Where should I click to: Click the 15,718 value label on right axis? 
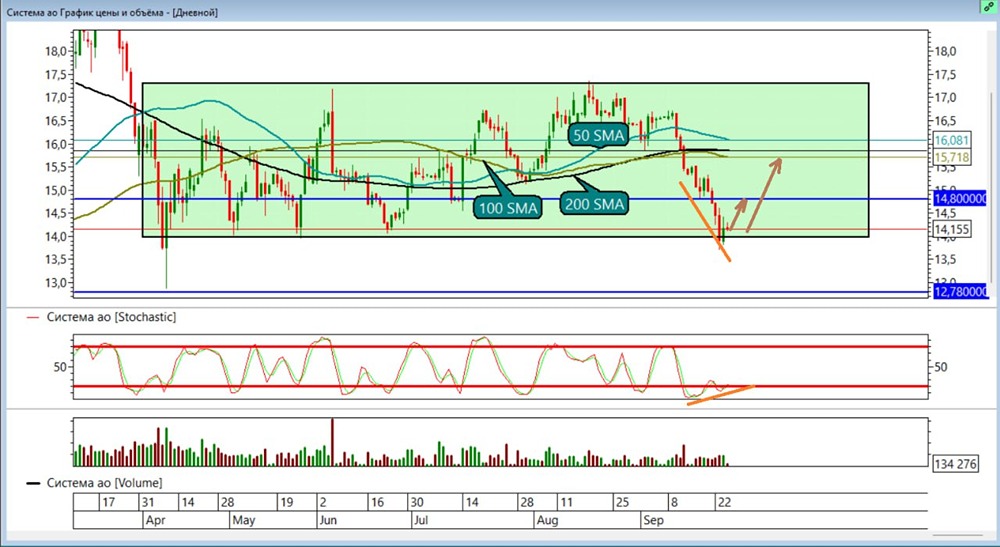[952, 157]
